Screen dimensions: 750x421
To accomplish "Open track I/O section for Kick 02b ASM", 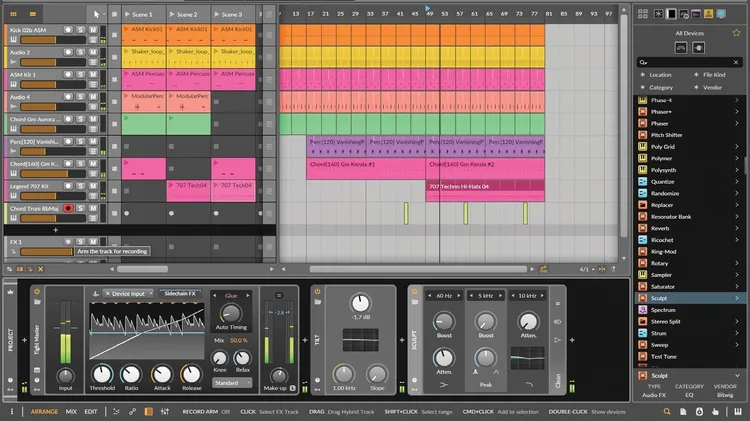I will (x=94, y=40).
